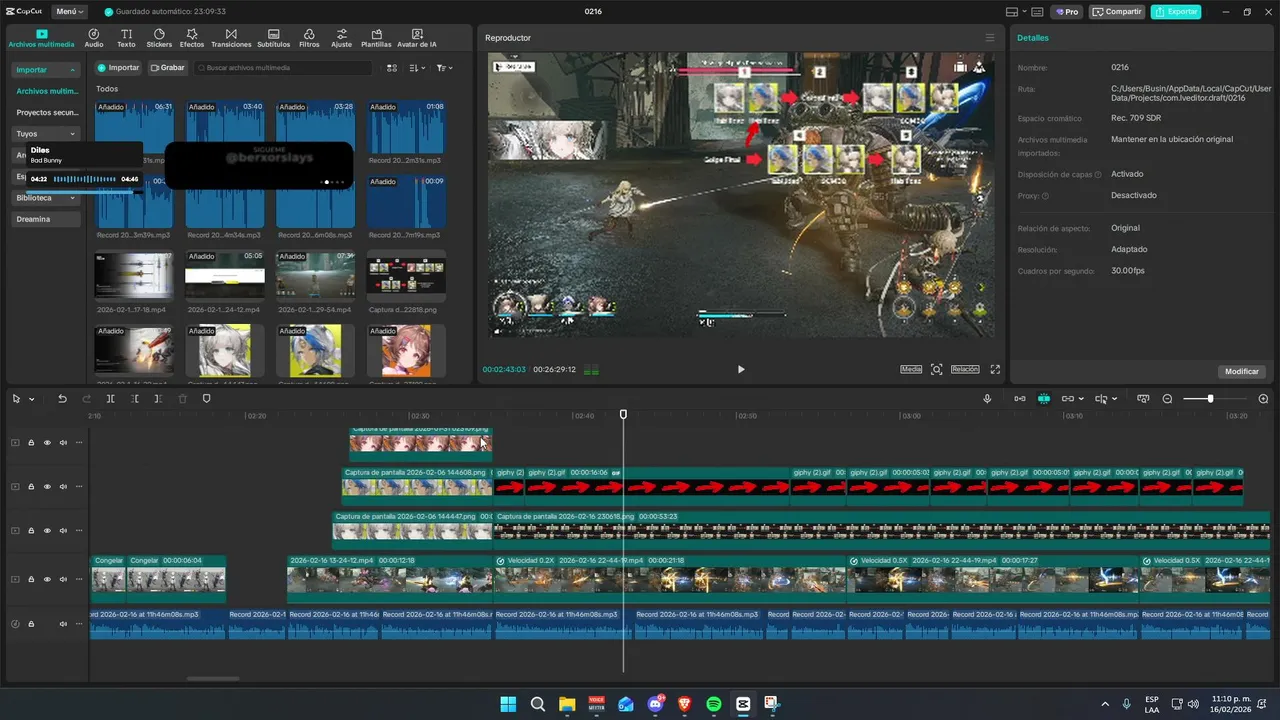1280x720 pixels.
Task: Open the Reproductor panel menu icon
Action: pos(990,38)
